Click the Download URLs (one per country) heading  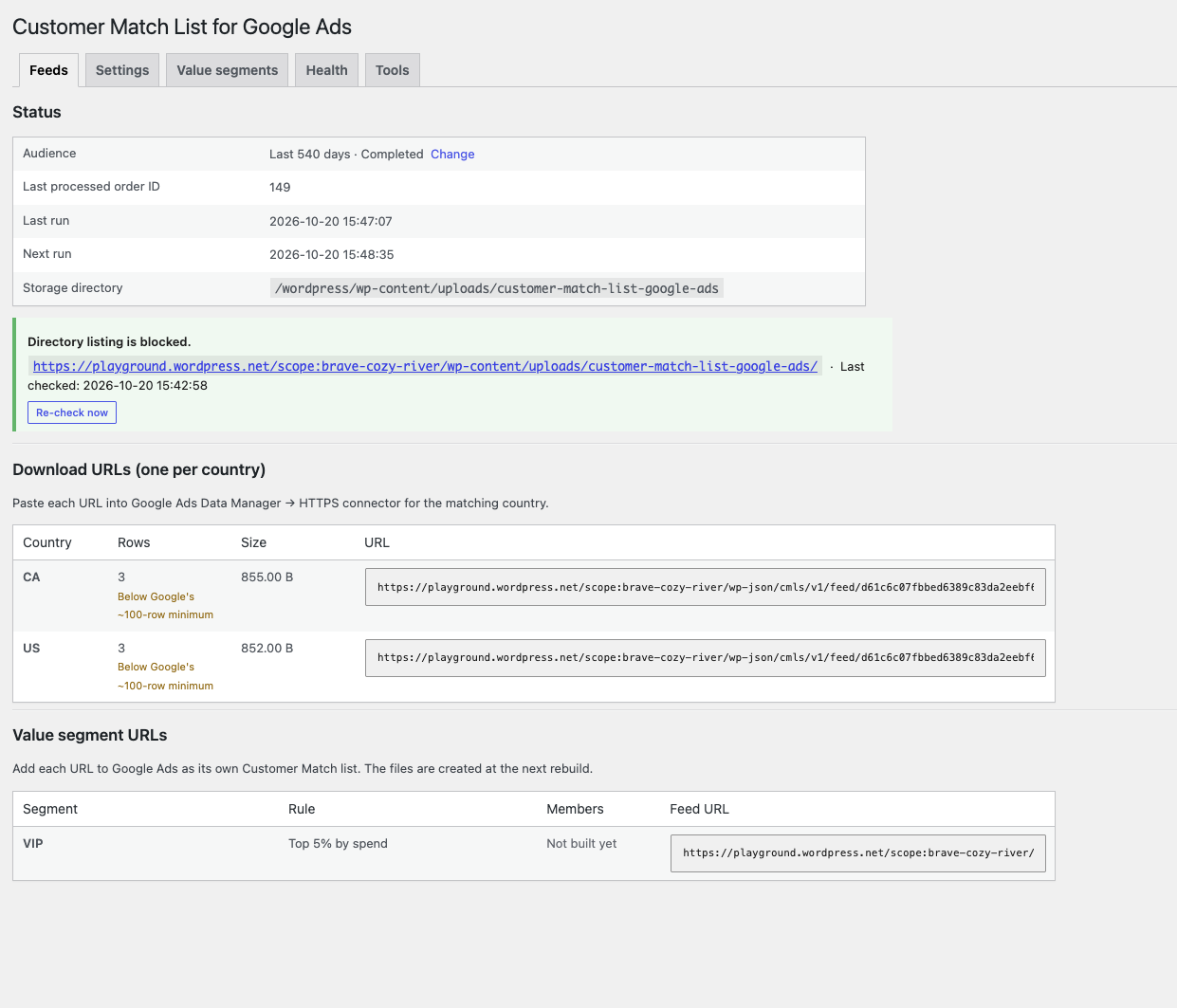click(138, 470)
